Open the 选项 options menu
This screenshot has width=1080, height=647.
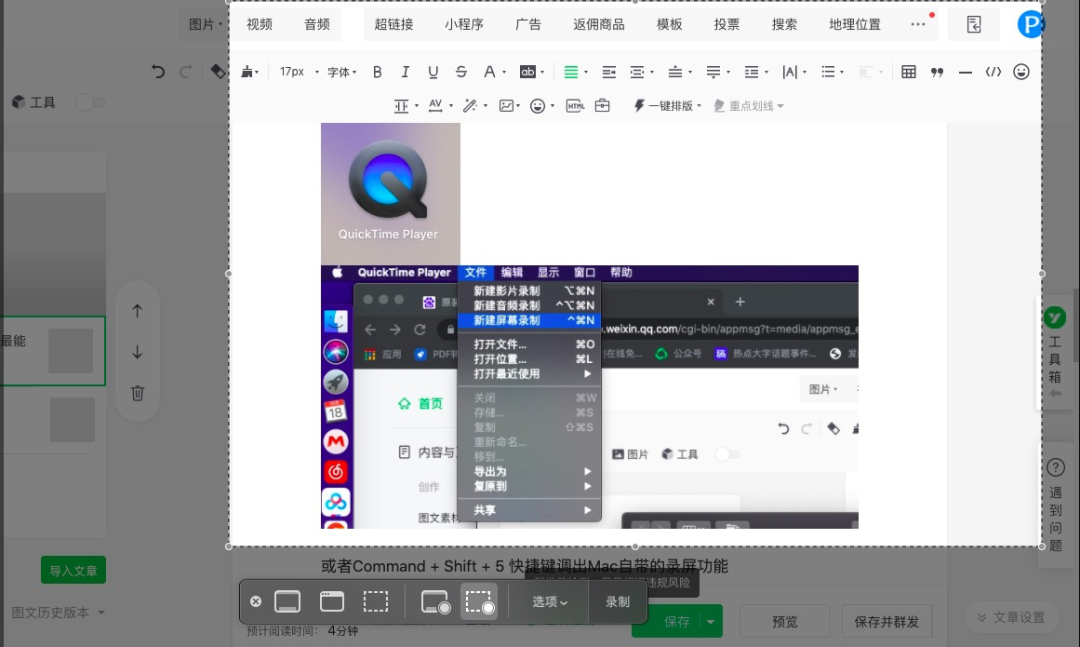550,602
